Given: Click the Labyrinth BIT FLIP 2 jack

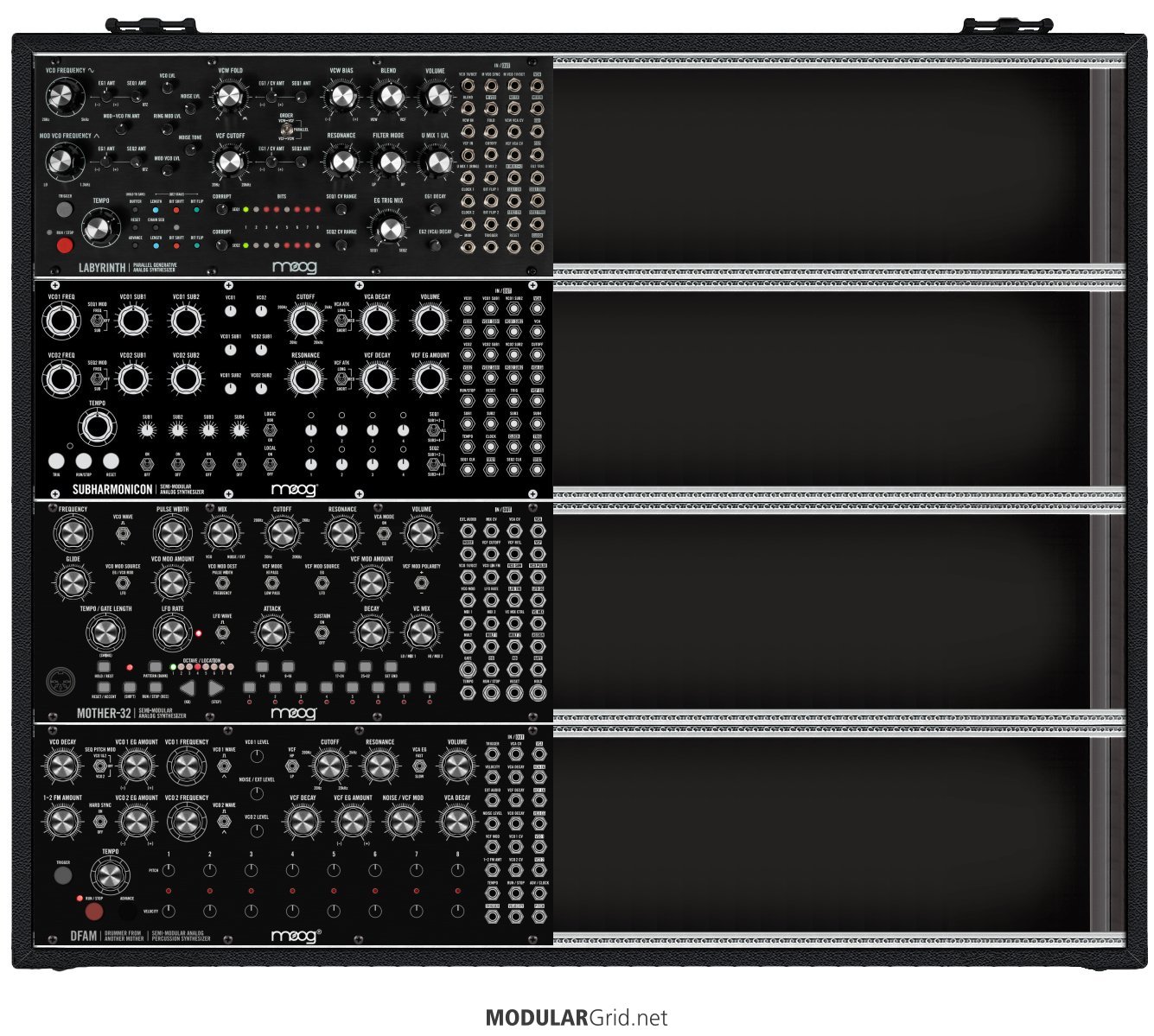Looking at the screenshot, I should click(491, 224).
